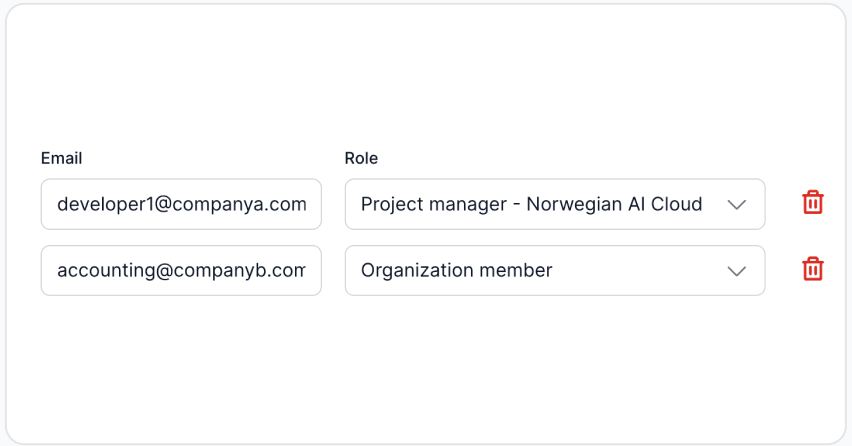Remove the Organization member invitee via red trash
852x446 pixels.
(x=813, y=269)
